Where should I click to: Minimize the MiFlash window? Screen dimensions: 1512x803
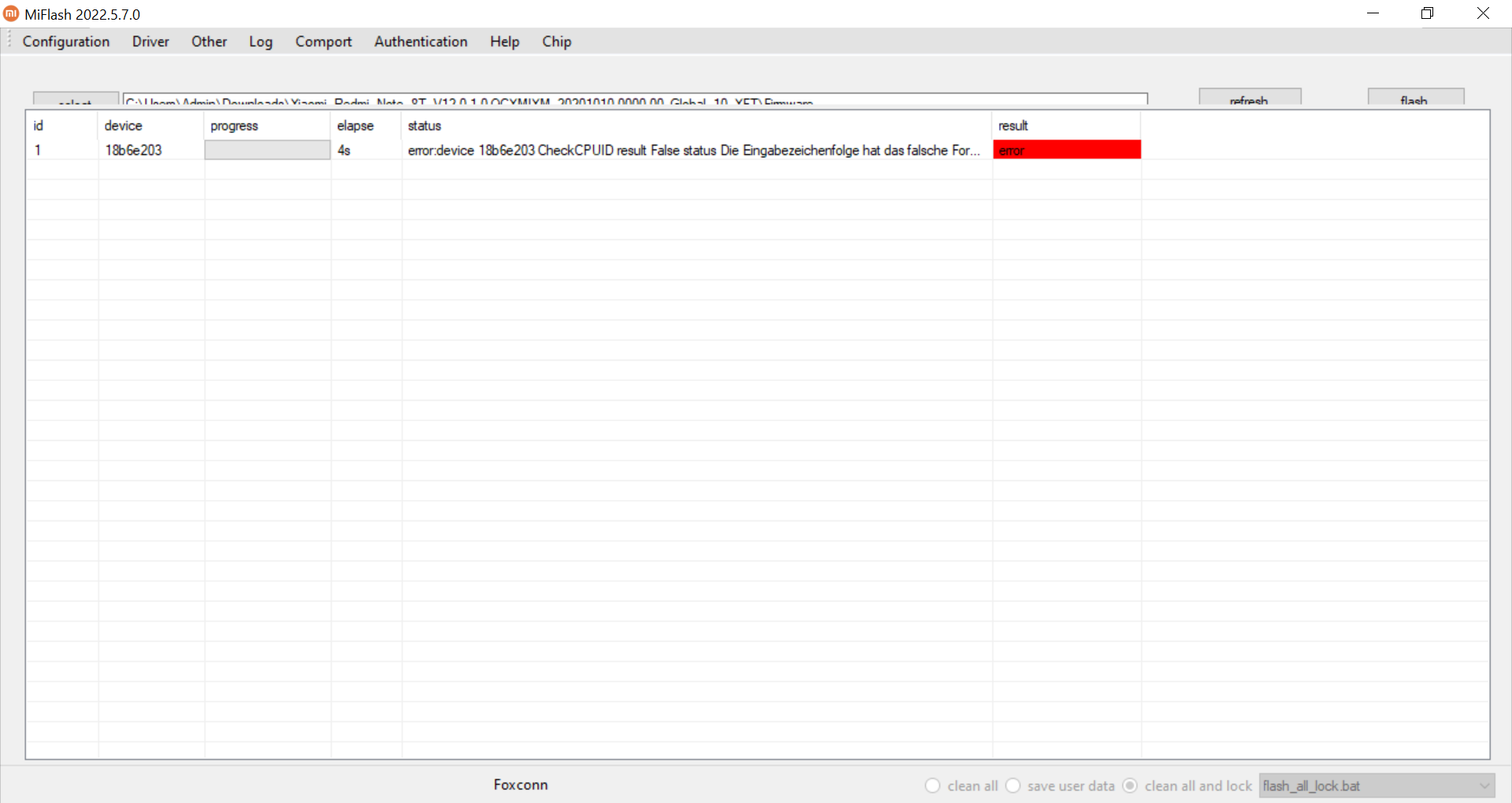pyautogui.click(x=1373, y=13)
